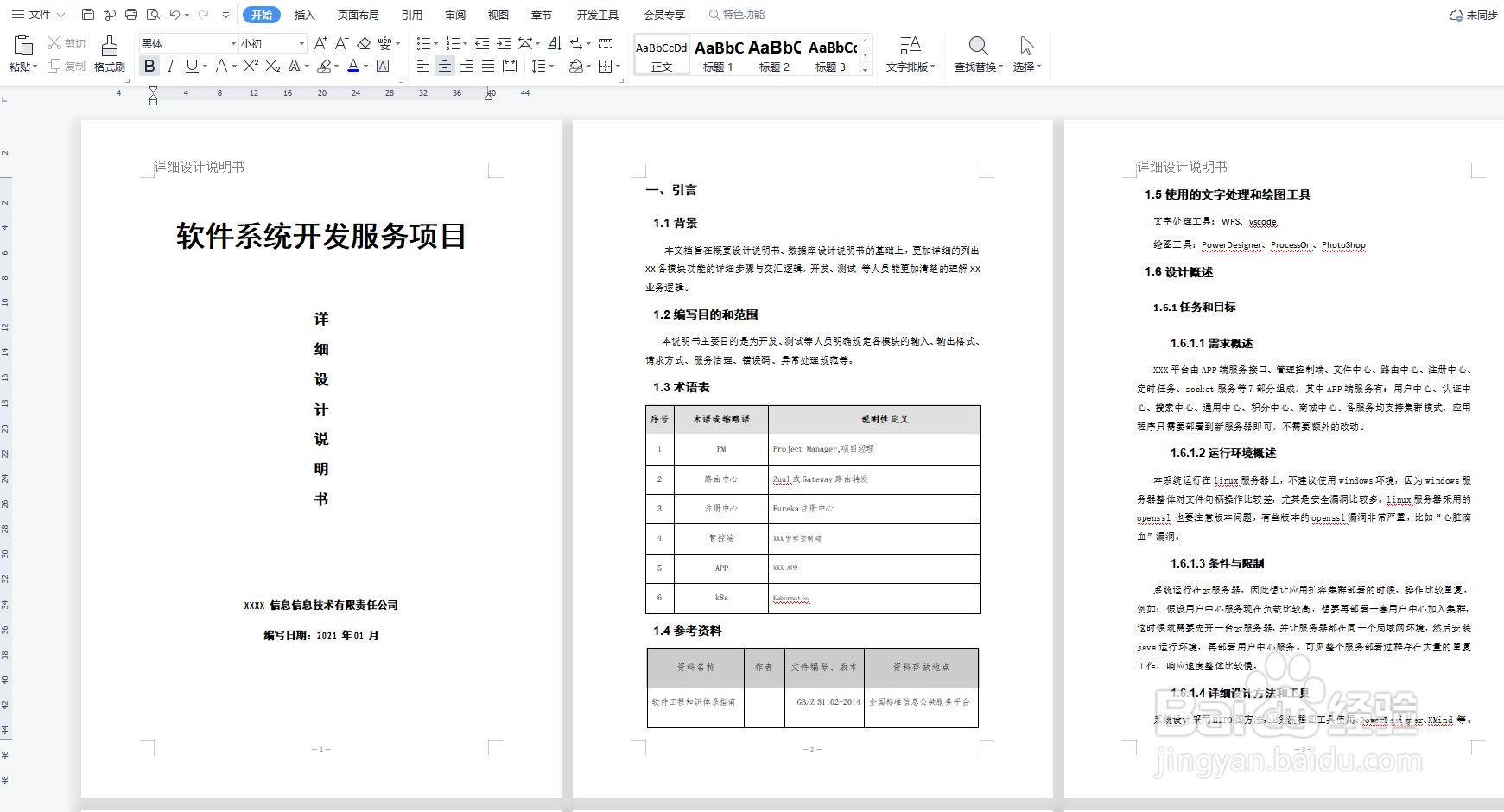Click the Sort icon
The image size is (1504, 812).
click(555, 43)
